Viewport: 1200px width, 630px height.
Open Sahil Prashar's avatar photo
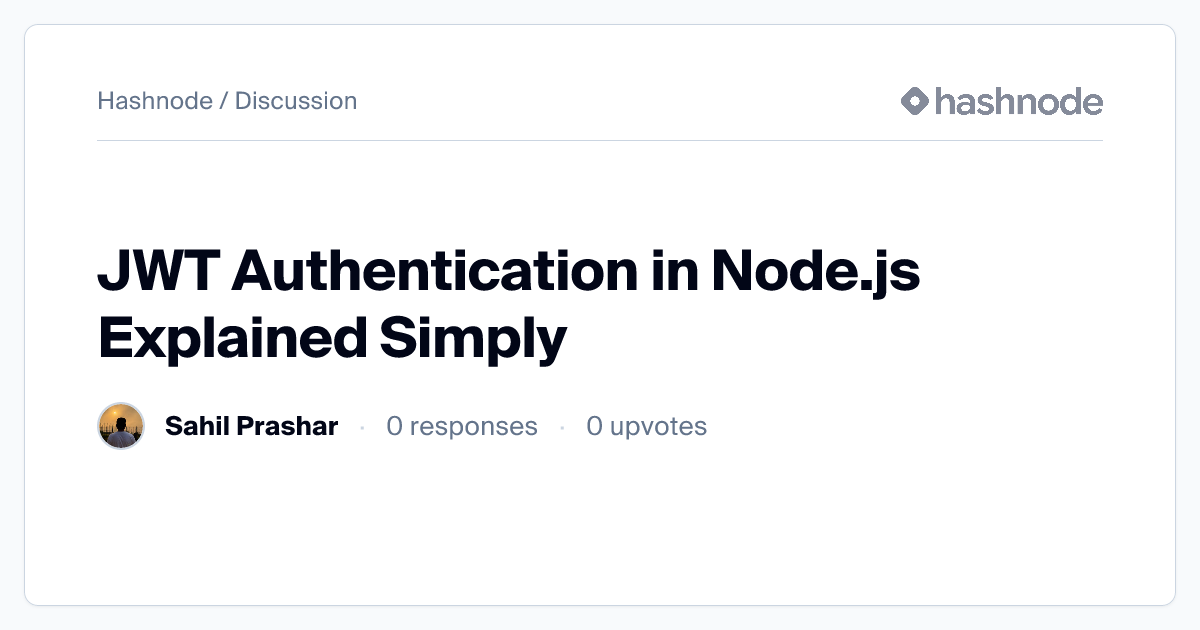(x=121, y=426)
